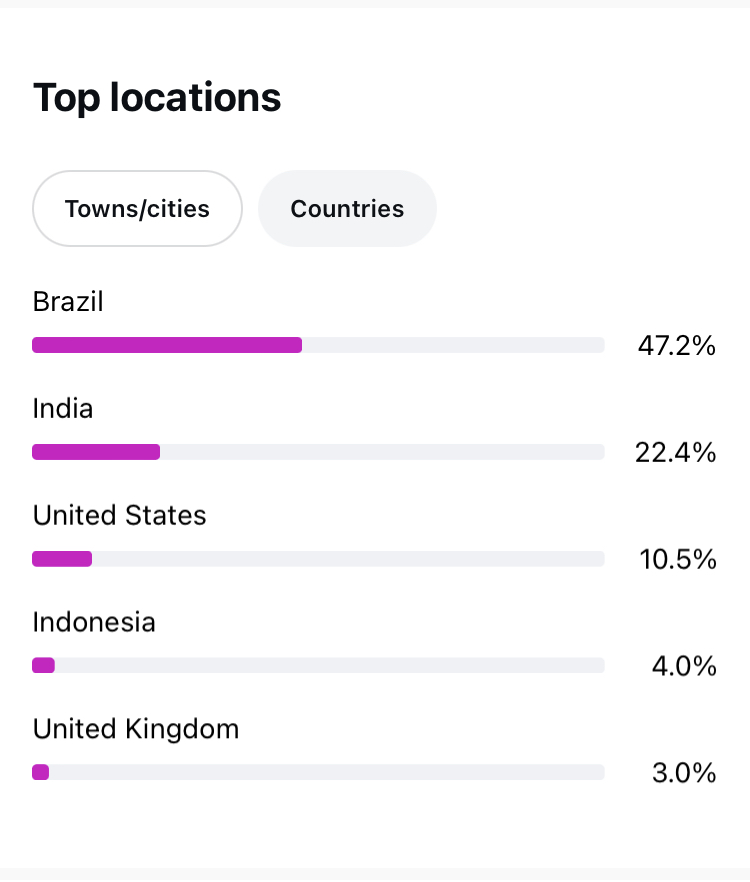Select the Countries tab

point(347,209)
